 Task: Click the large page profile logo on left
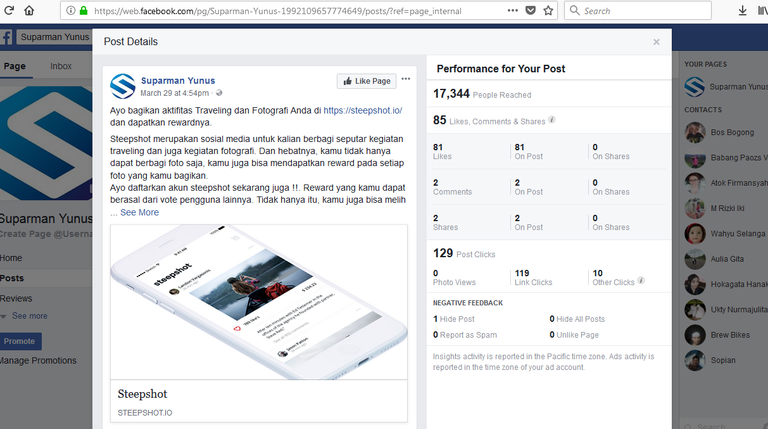point(46,143)
